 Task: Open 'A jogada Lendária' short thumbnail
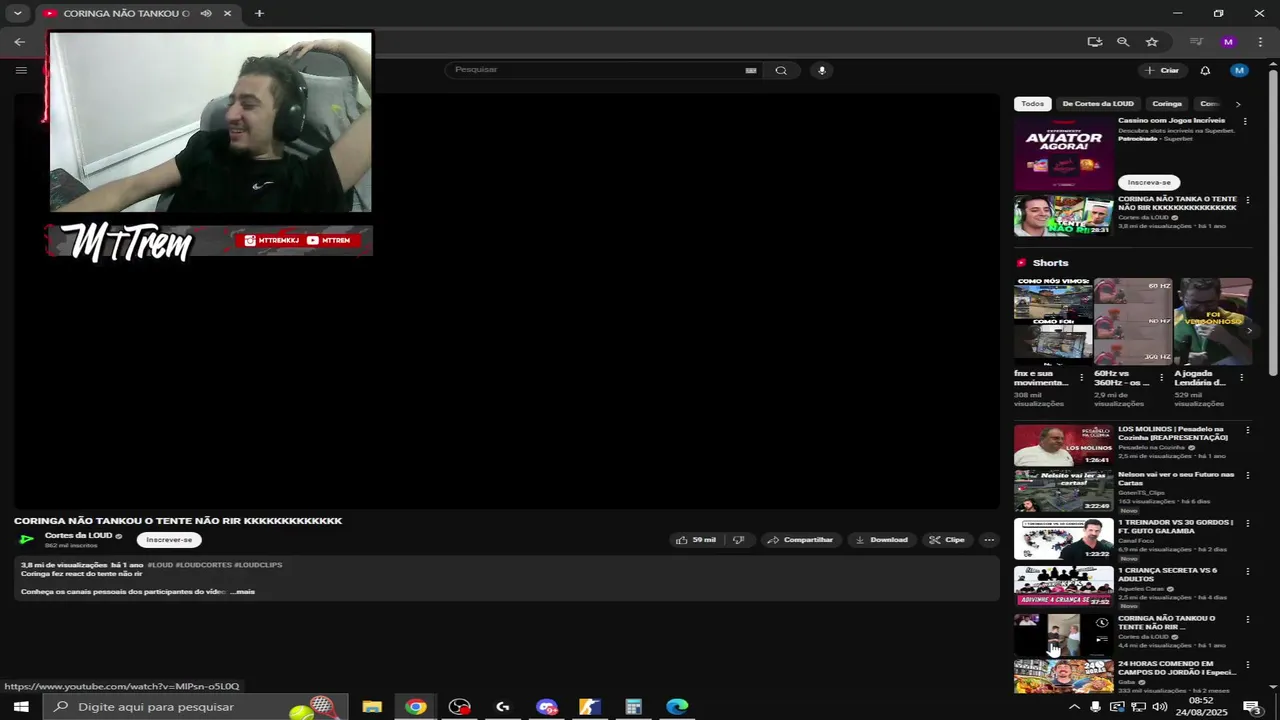(x=1212, y=321)
